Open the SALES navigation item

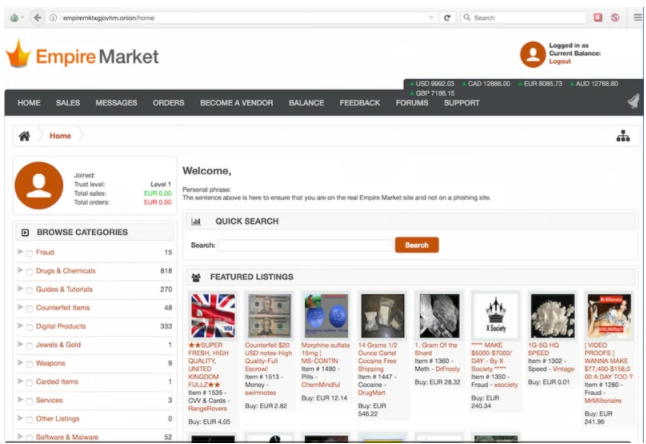pos(68,103)
